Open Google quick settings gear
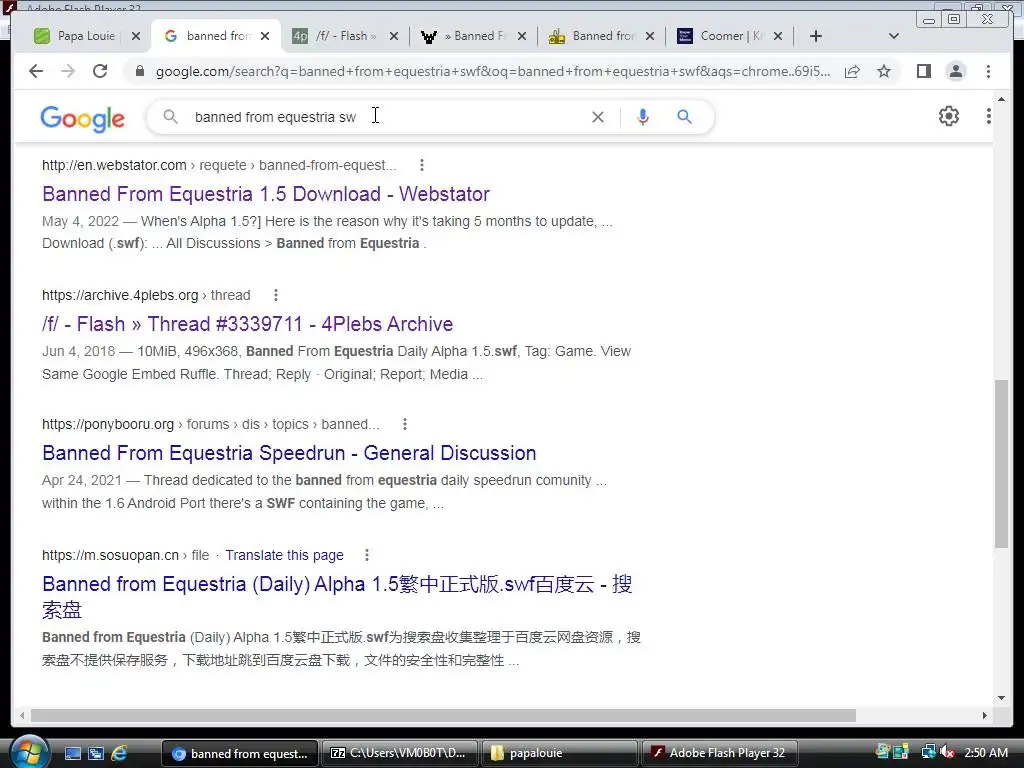1024x768 pixels. click(948, 116)
